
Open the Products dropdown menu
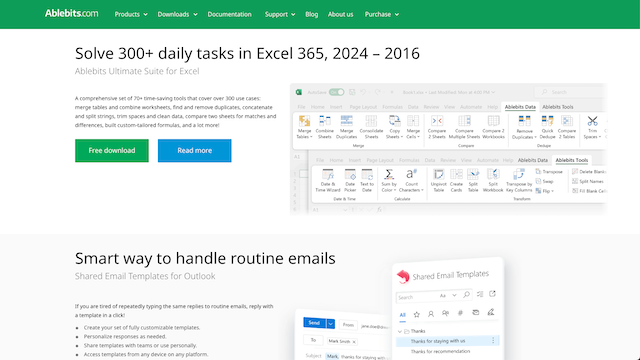click(131, 14)
